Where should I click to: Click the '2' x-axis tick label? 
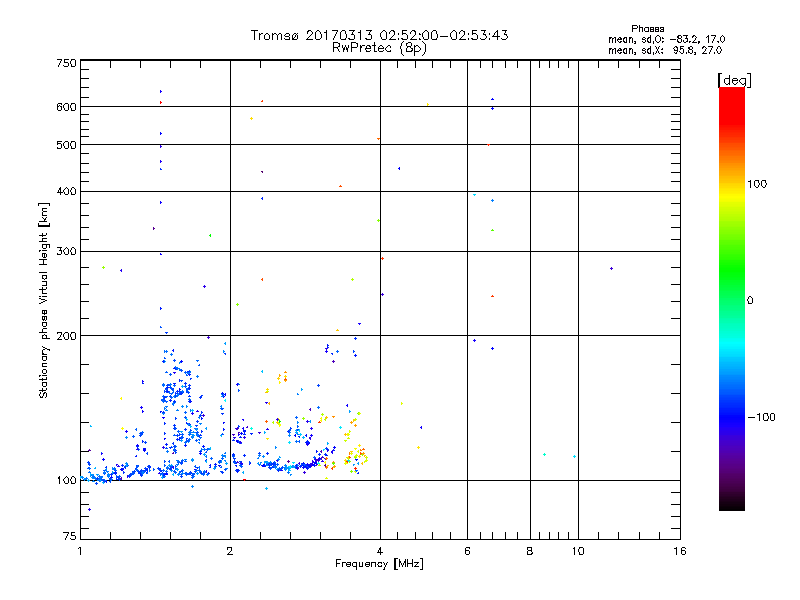coord(230,551)
